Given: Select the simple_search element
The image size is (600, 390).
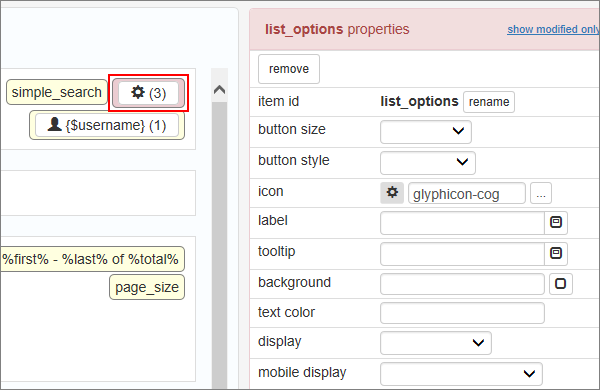Looking at the screenshot, I should tap(57, 92).
